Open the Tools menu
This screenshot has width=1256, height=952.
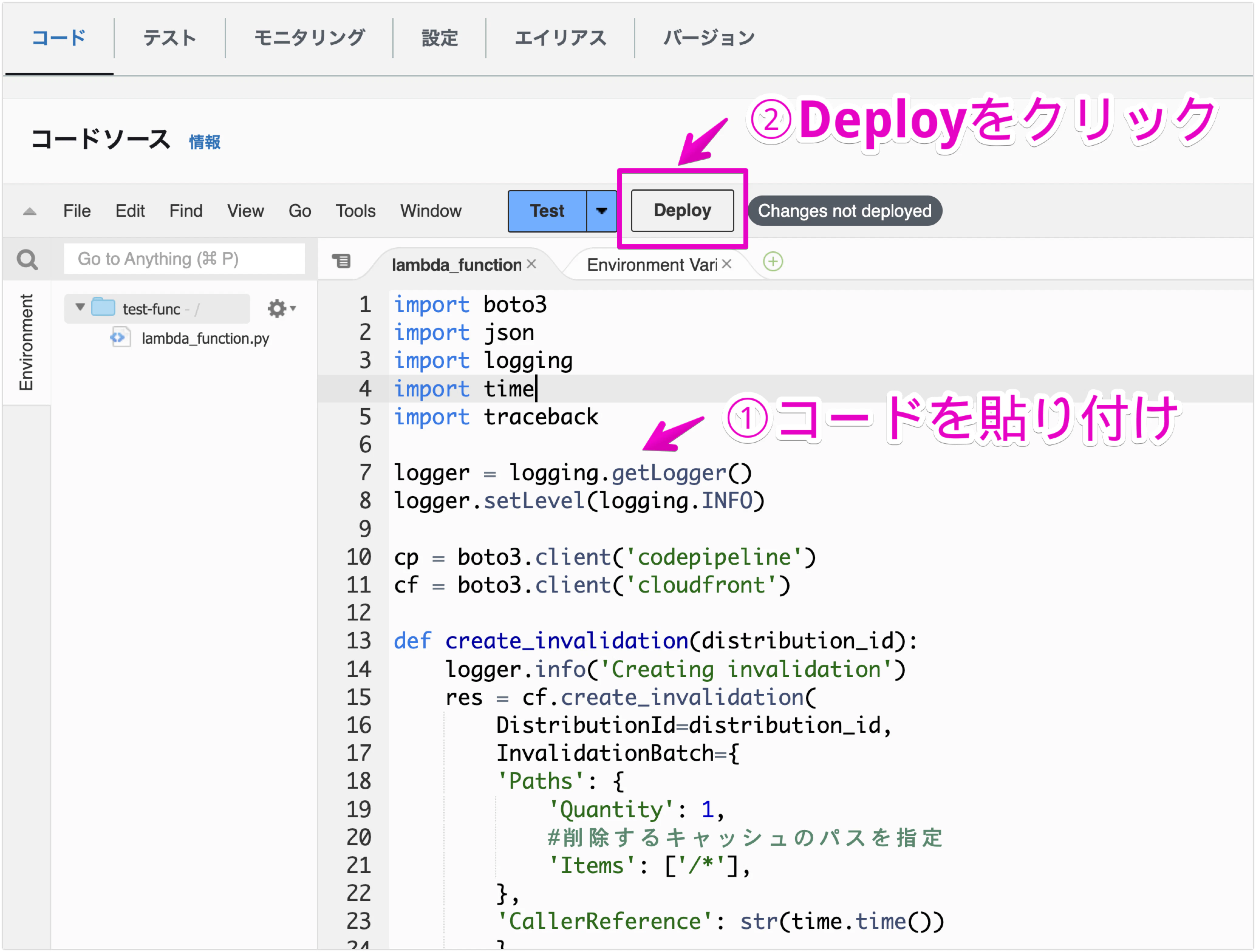coord(355,211)
